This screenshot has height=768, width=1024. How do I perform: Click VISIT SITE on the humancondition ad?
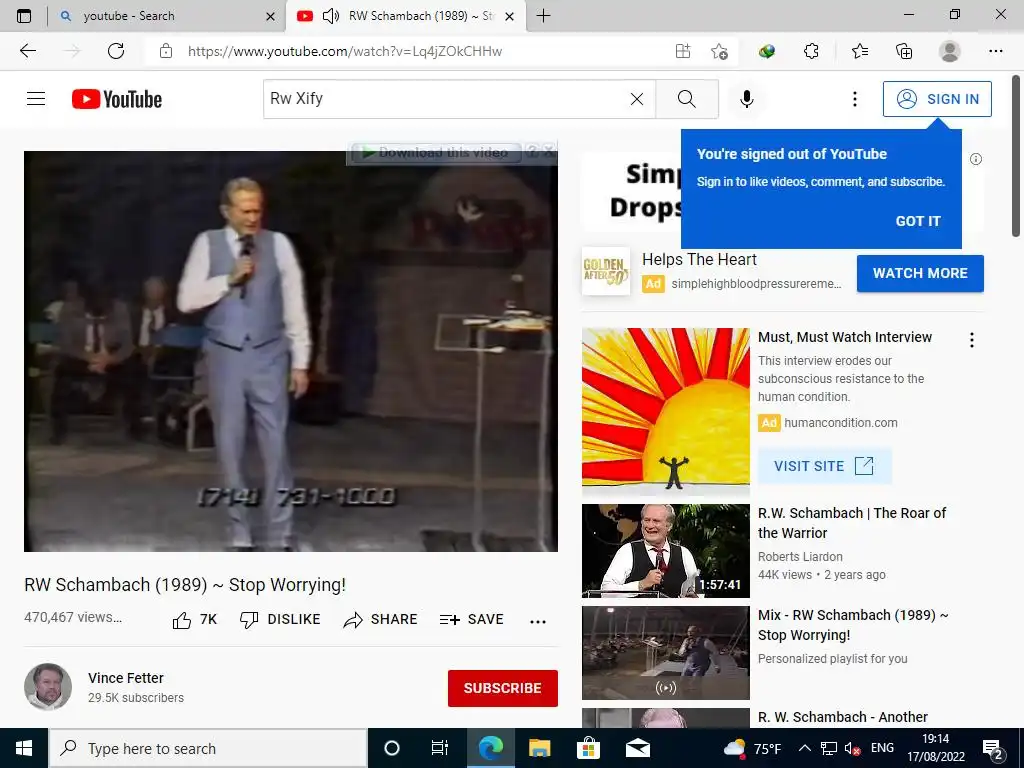(x=824, y=466)
